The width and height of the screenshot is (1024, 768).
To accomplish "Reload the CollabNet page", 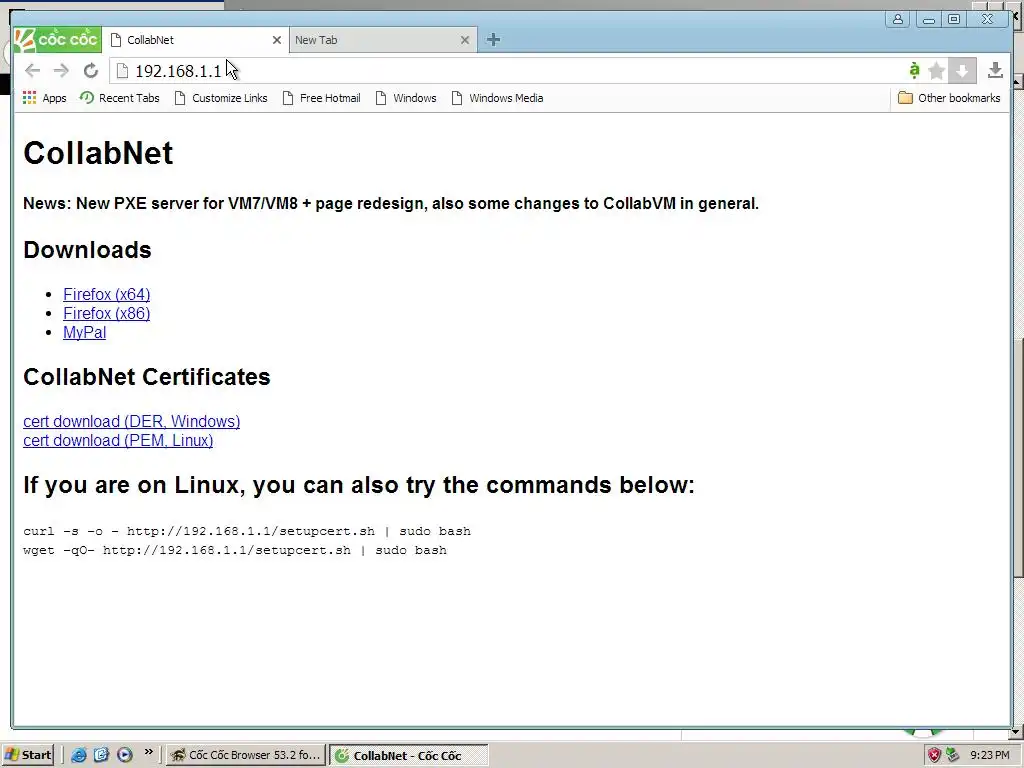I will coord(91,71).
